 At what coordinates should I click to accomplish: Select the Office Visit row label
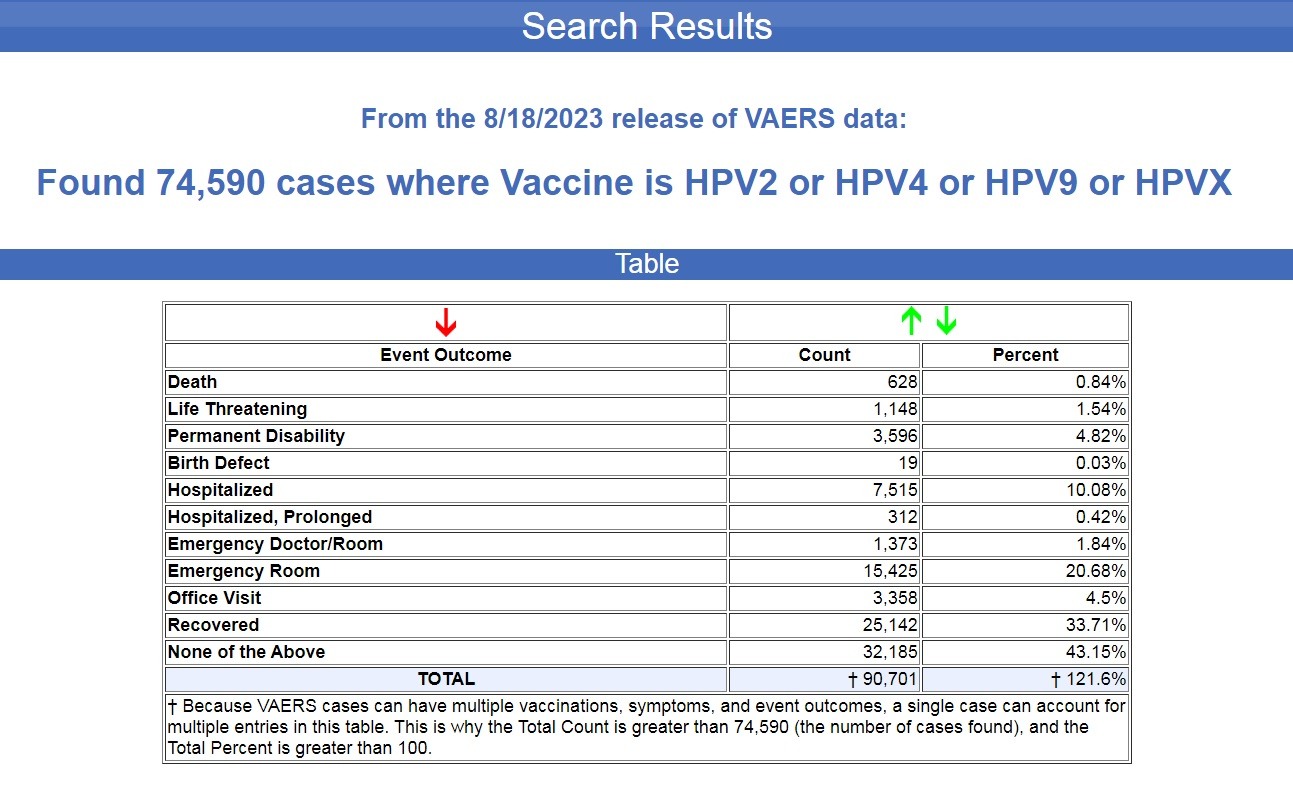[x=214, y=598]
